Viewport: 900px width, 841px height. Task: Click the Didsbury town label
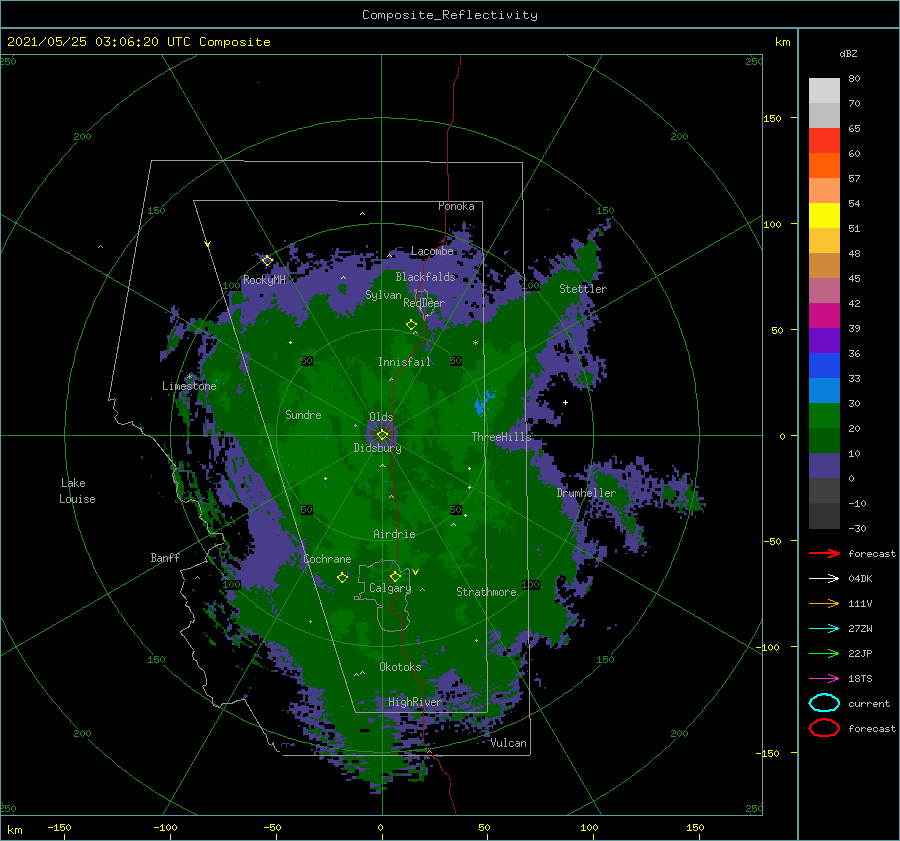[x=378, y=448]
